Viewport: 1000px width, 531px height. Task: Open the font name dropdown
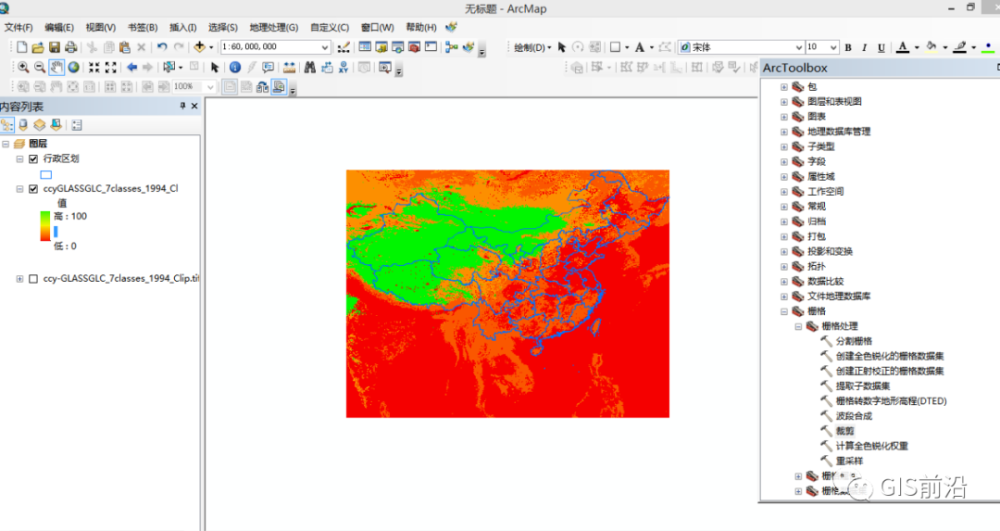[798, 47]
